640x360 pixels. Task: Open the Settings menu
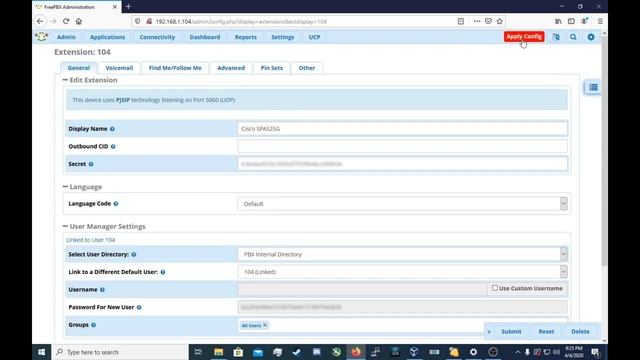click(282, 37)
